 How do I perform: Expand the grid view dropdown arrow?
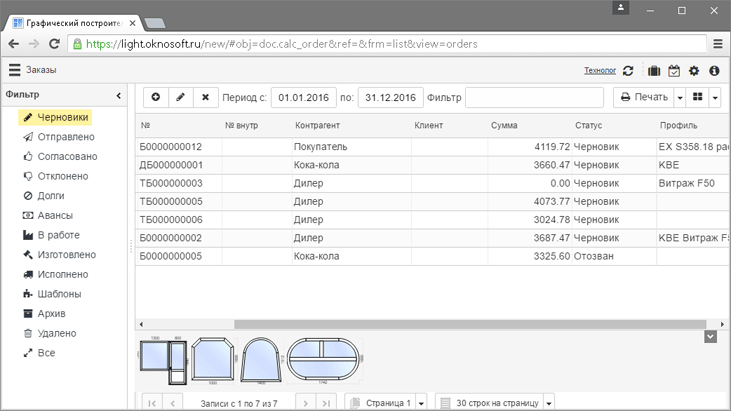715,98
